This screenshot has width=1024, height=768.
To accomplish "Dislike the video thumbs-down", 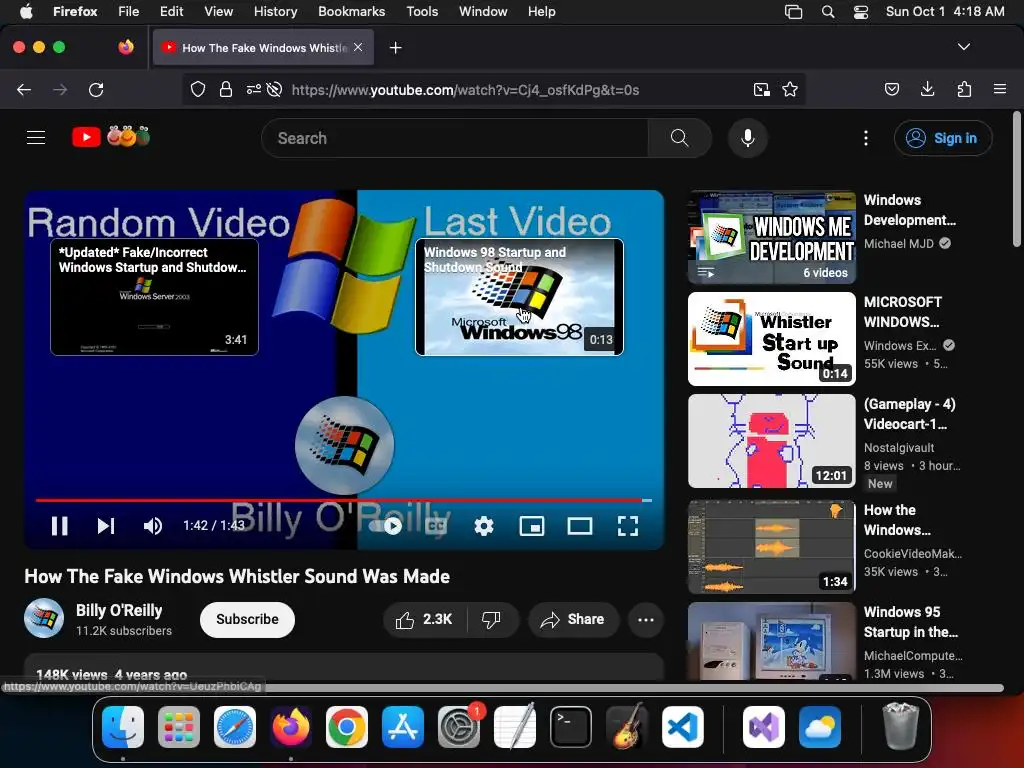I will click(x=492, y=619).
